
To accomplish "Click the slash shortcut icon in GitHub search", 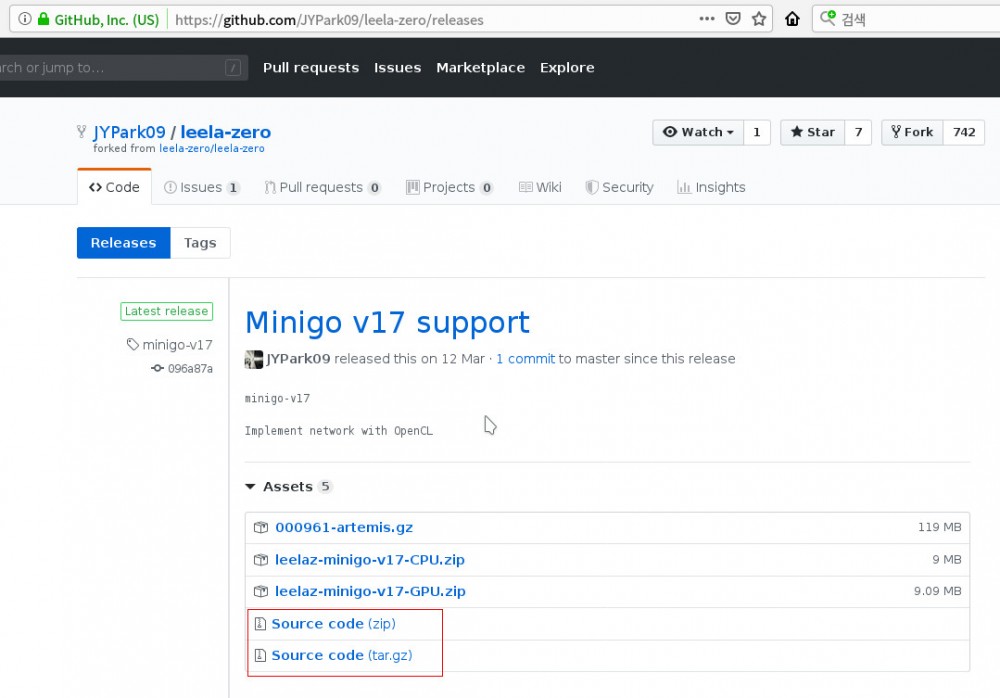I will (233, 68).
